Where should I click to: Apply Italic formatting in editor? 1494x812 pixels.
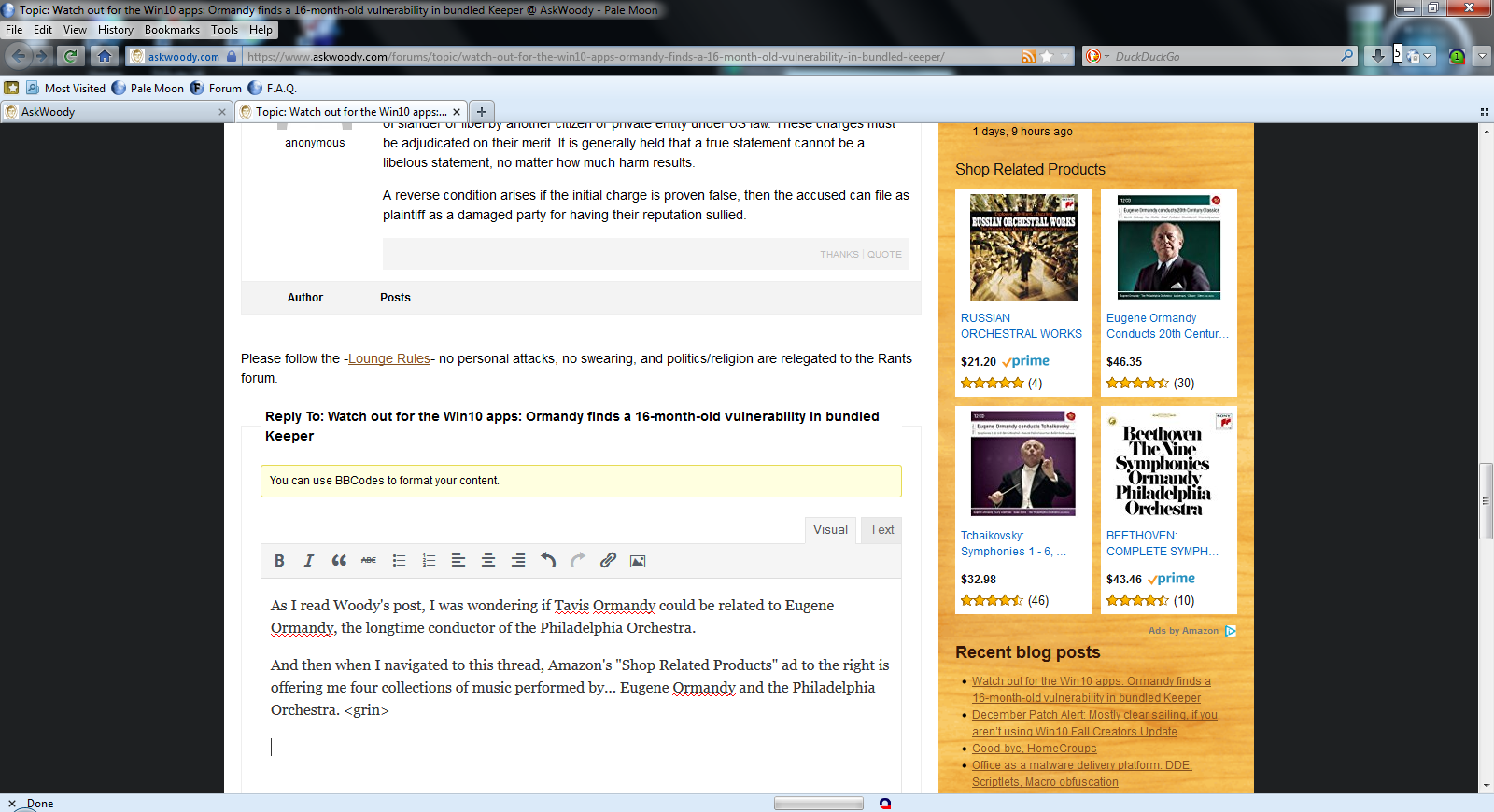click(309, 560)
